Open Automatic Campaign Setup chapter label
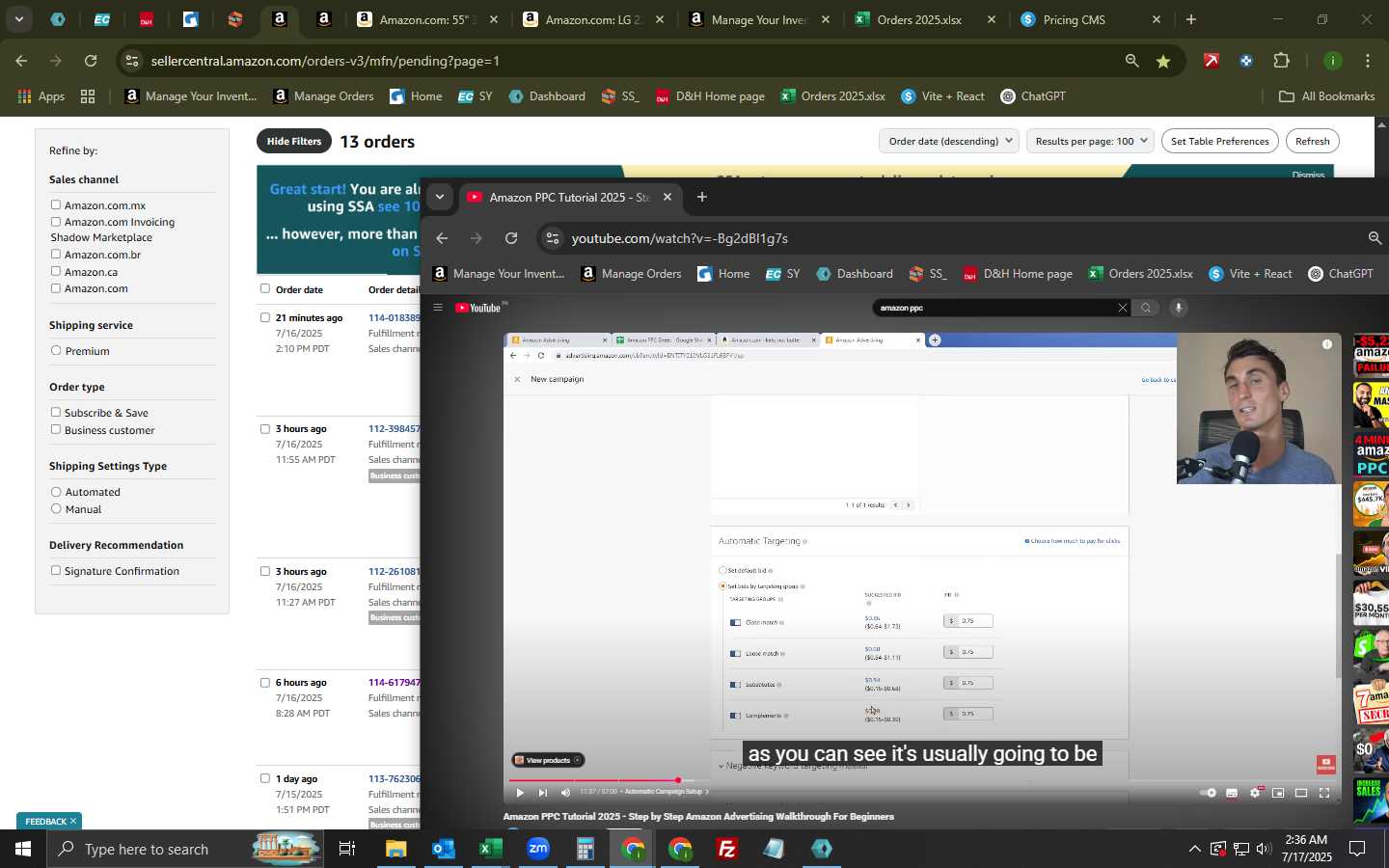 click(666, 792)
